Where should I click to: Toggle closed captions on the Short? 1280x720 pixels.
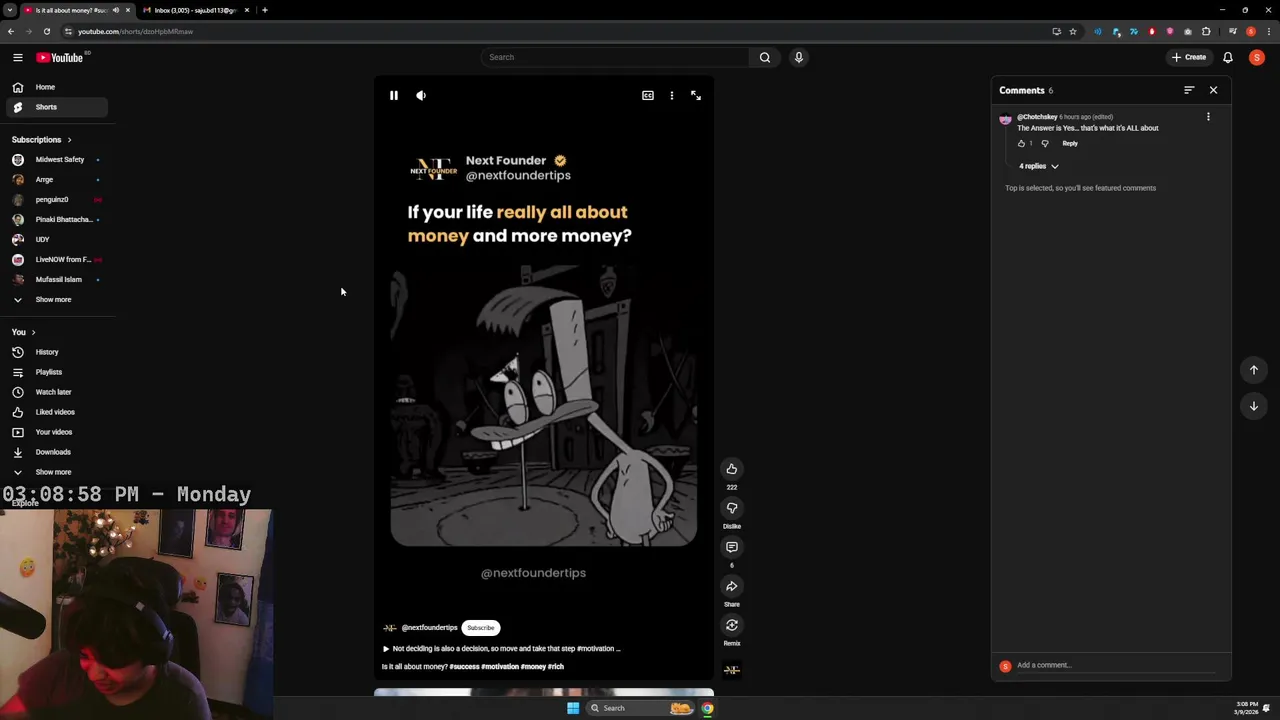648,95
